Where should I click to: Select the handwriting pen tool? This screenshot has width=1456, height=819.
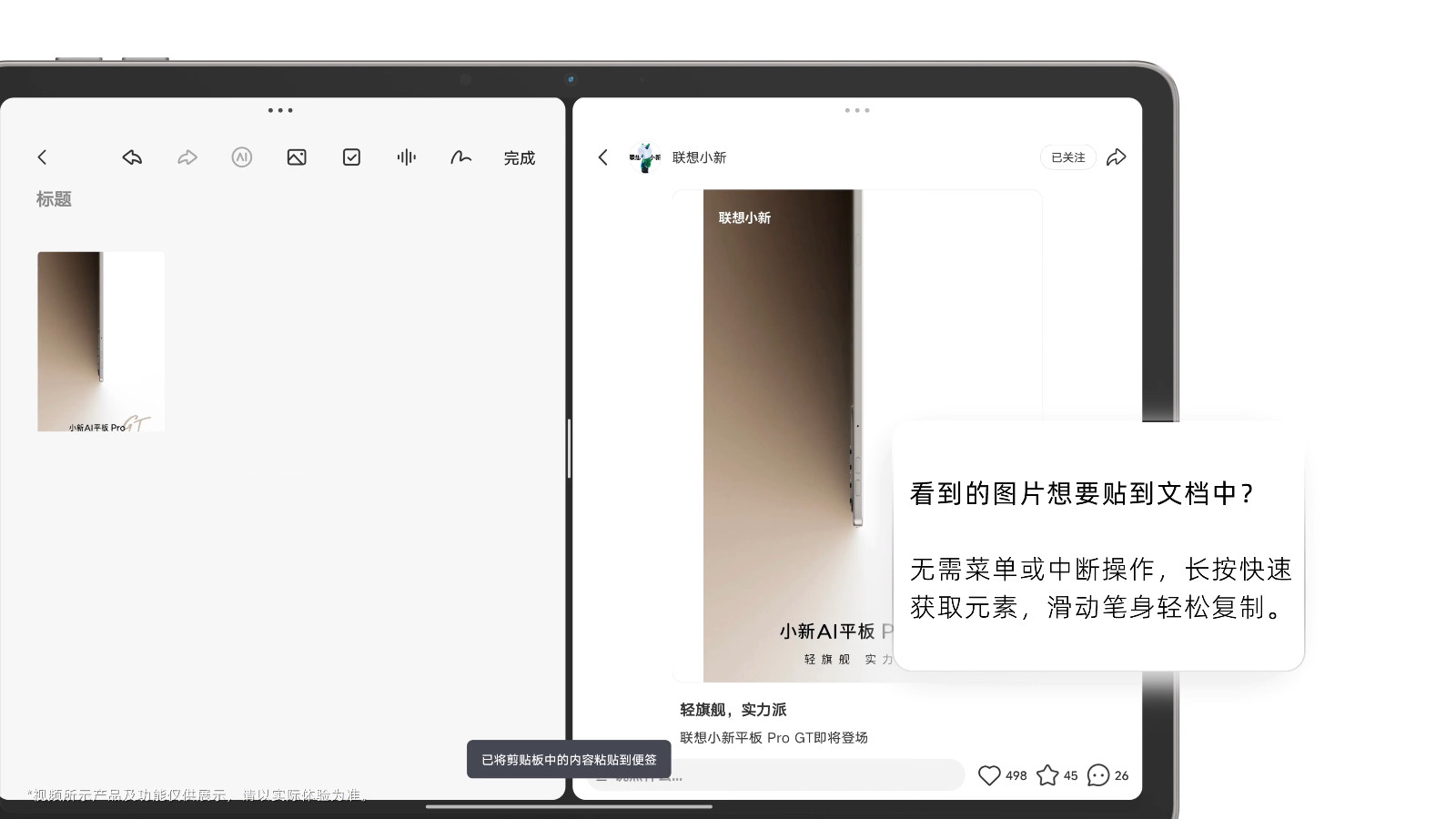click(461, 157)
